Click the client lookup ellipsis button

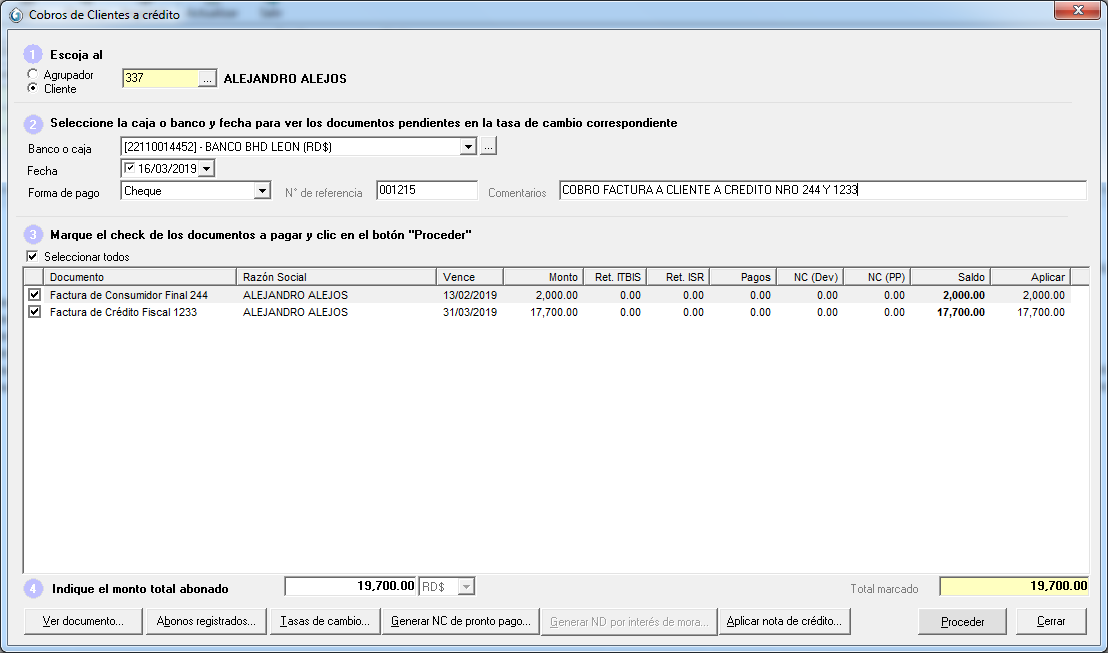208,79
